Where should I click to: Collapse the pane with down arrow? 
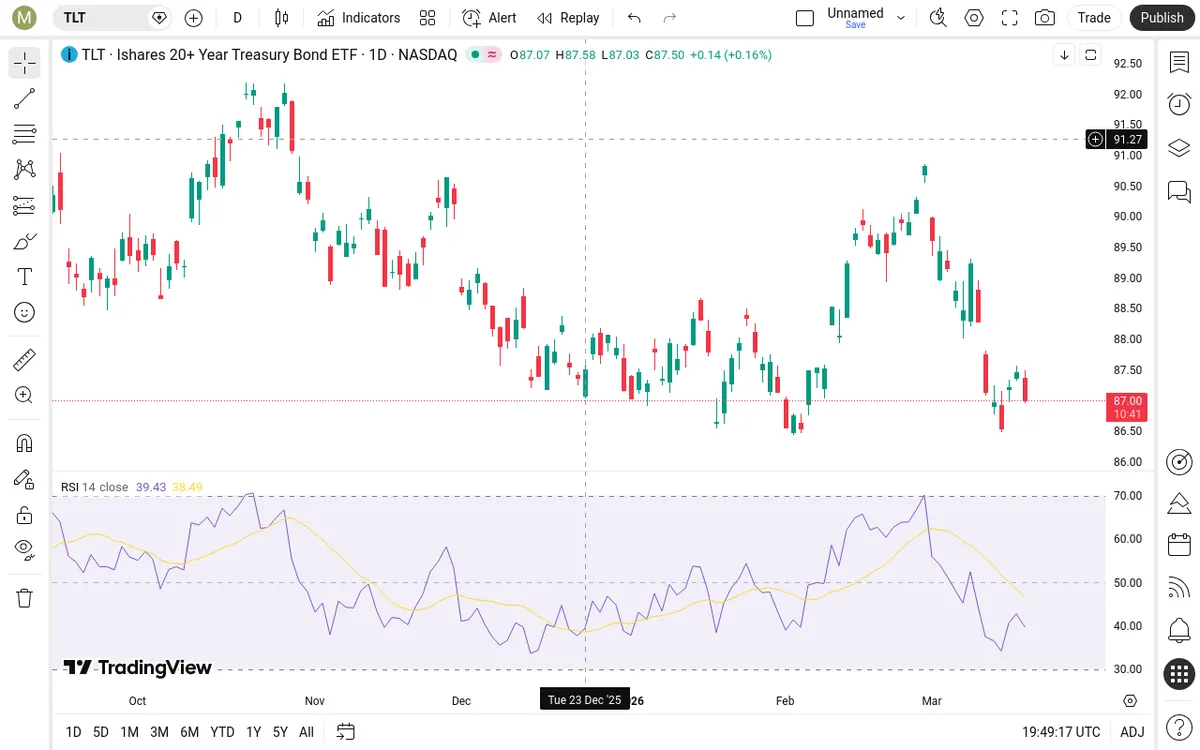pyautogui.click(x=1064, y=55)
